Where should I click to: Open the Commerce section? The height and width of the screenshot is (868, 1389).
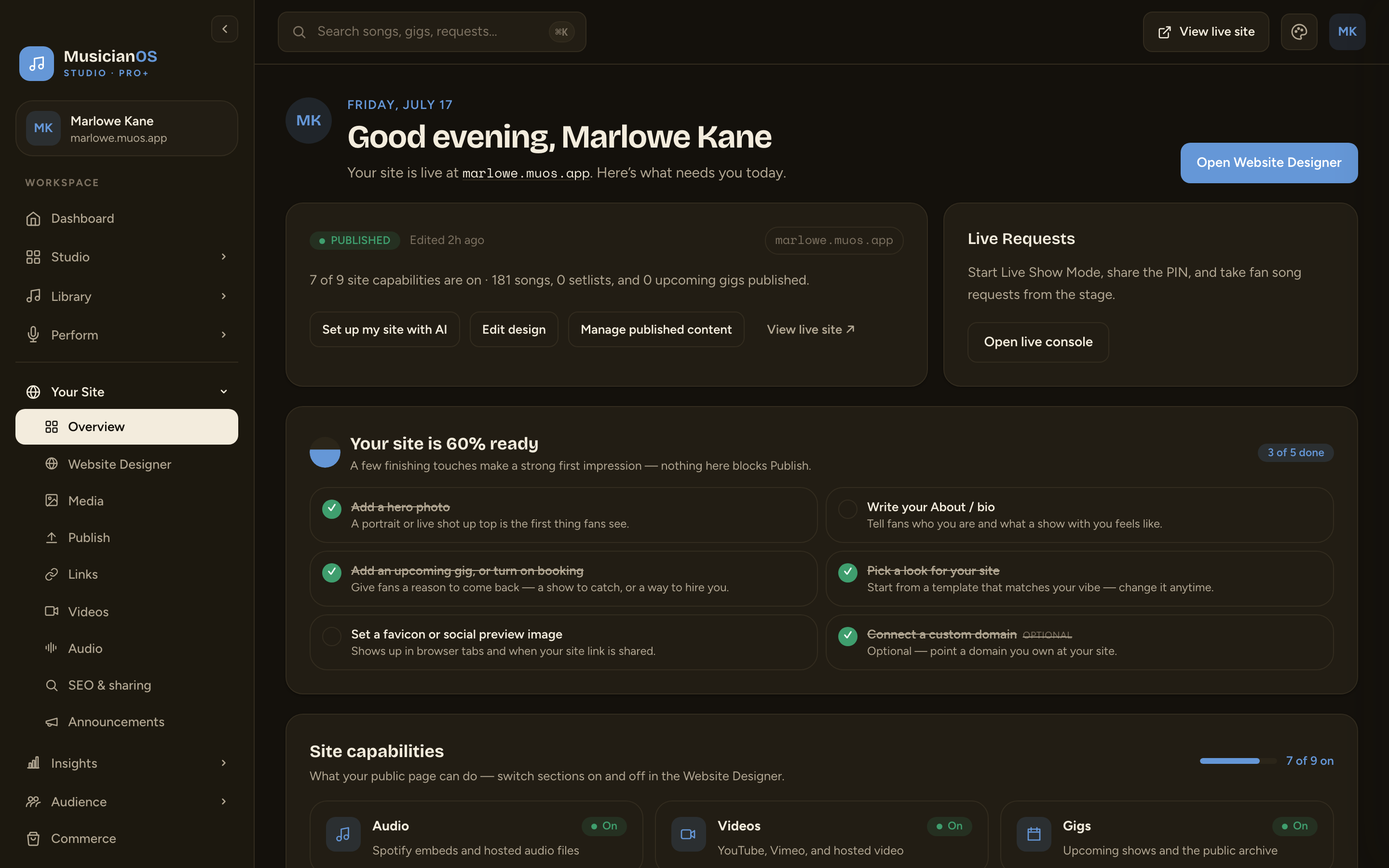click(127, 839)
